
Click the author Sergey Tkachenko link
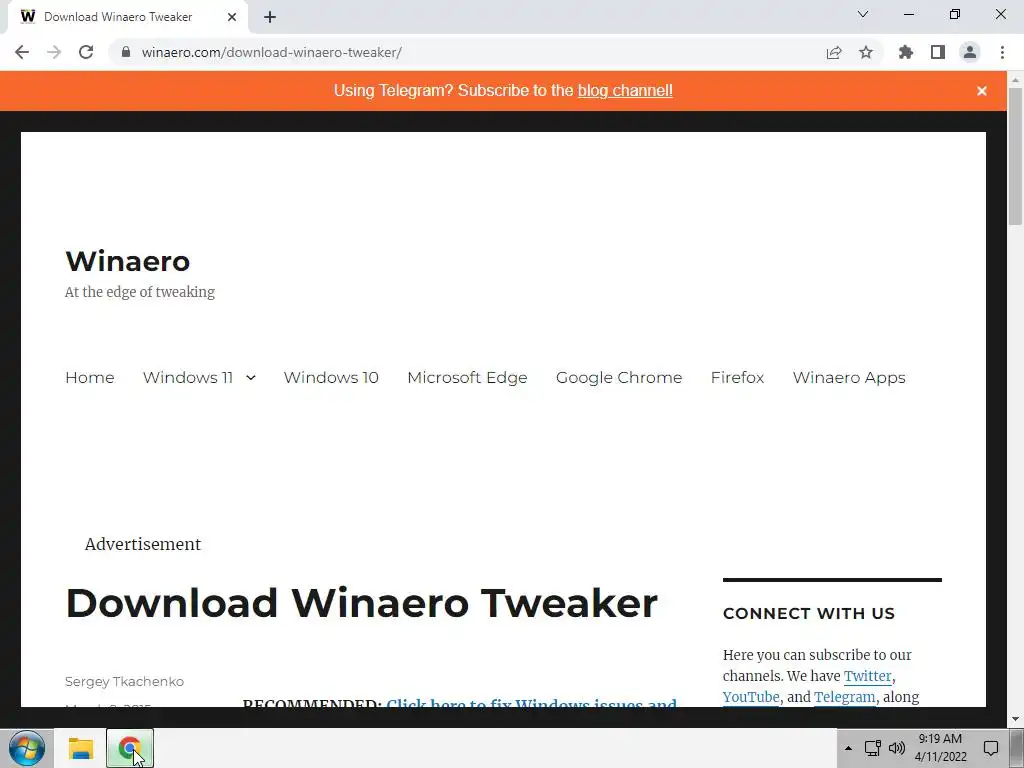click(124, 681)
